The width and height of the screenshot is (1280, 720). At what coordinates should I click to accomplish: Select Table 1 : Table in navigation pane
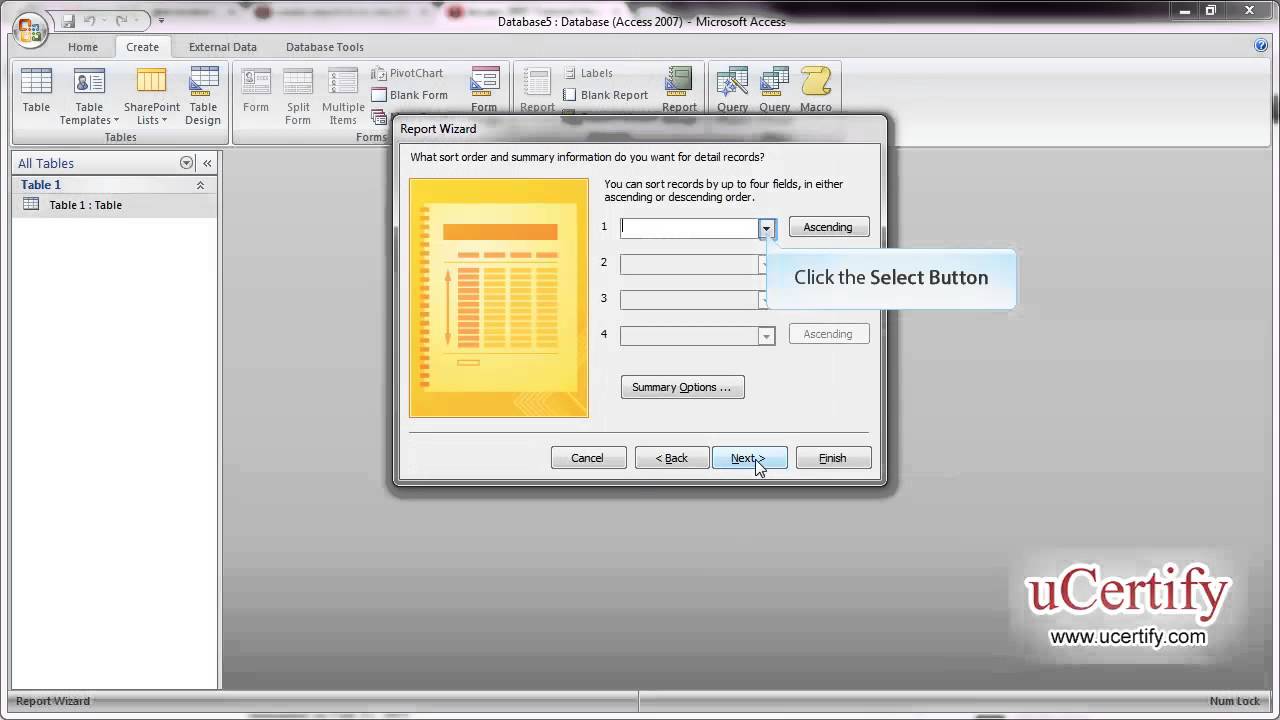114,205
